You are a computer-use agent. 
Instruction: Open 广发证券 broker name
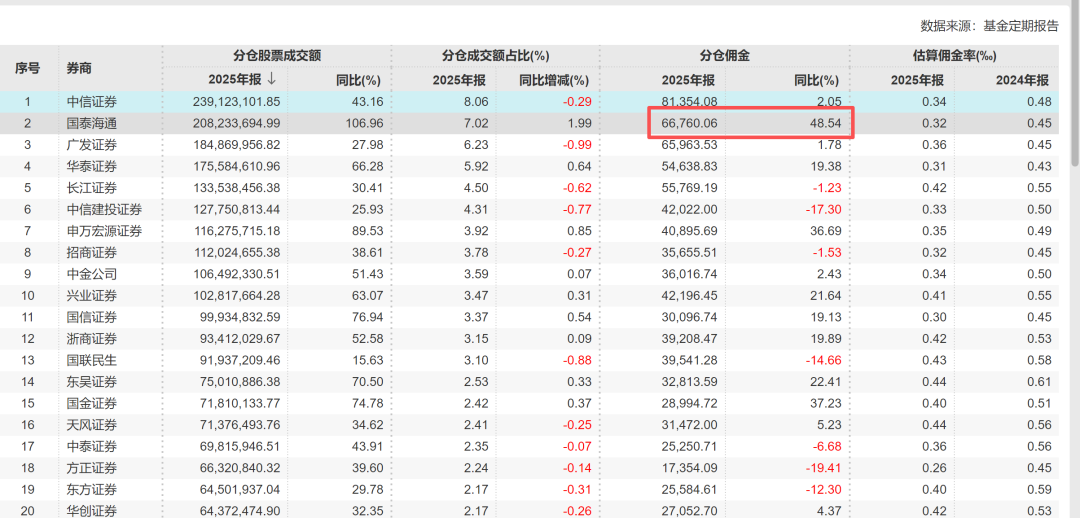92,145
